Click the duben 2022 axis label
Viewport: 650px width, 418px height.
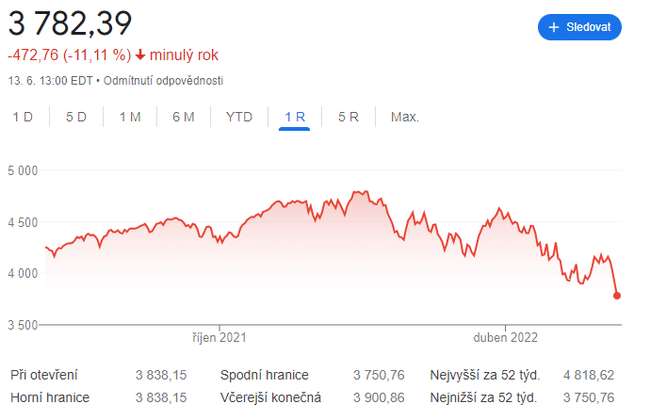tap(505, 338)
